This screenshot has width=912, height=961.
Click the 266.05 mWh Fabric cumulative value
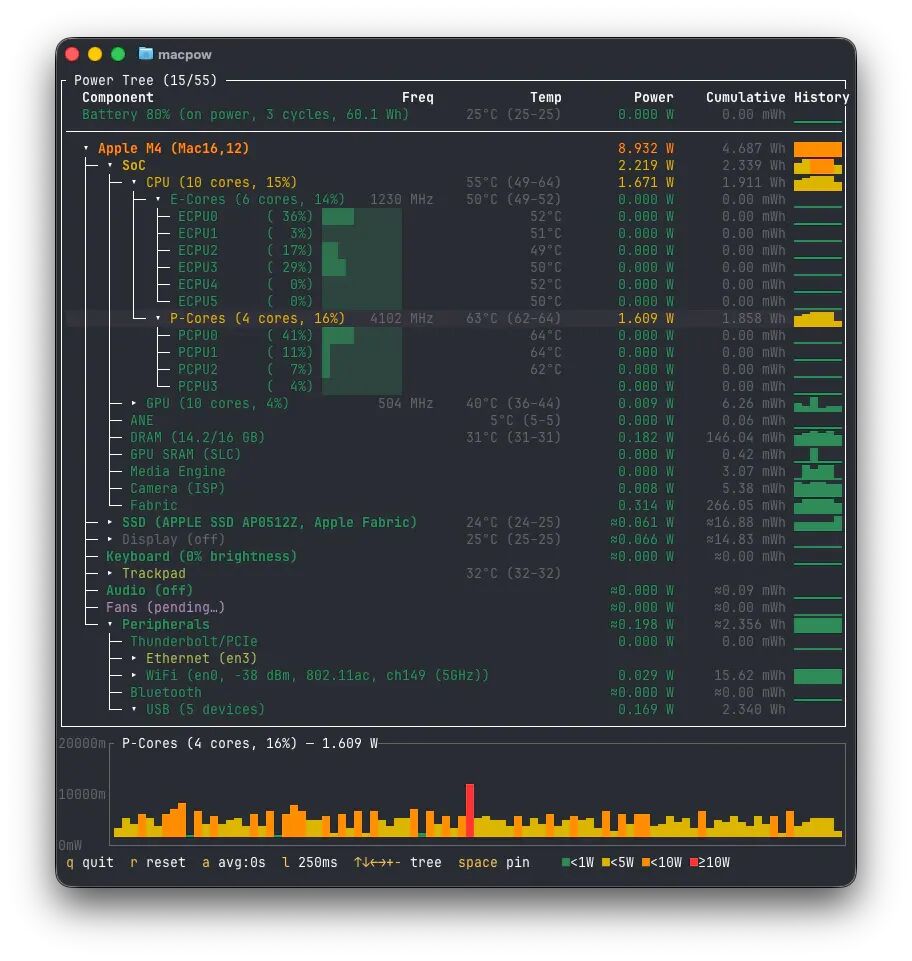pyautogui.click(x=745, y=506)
